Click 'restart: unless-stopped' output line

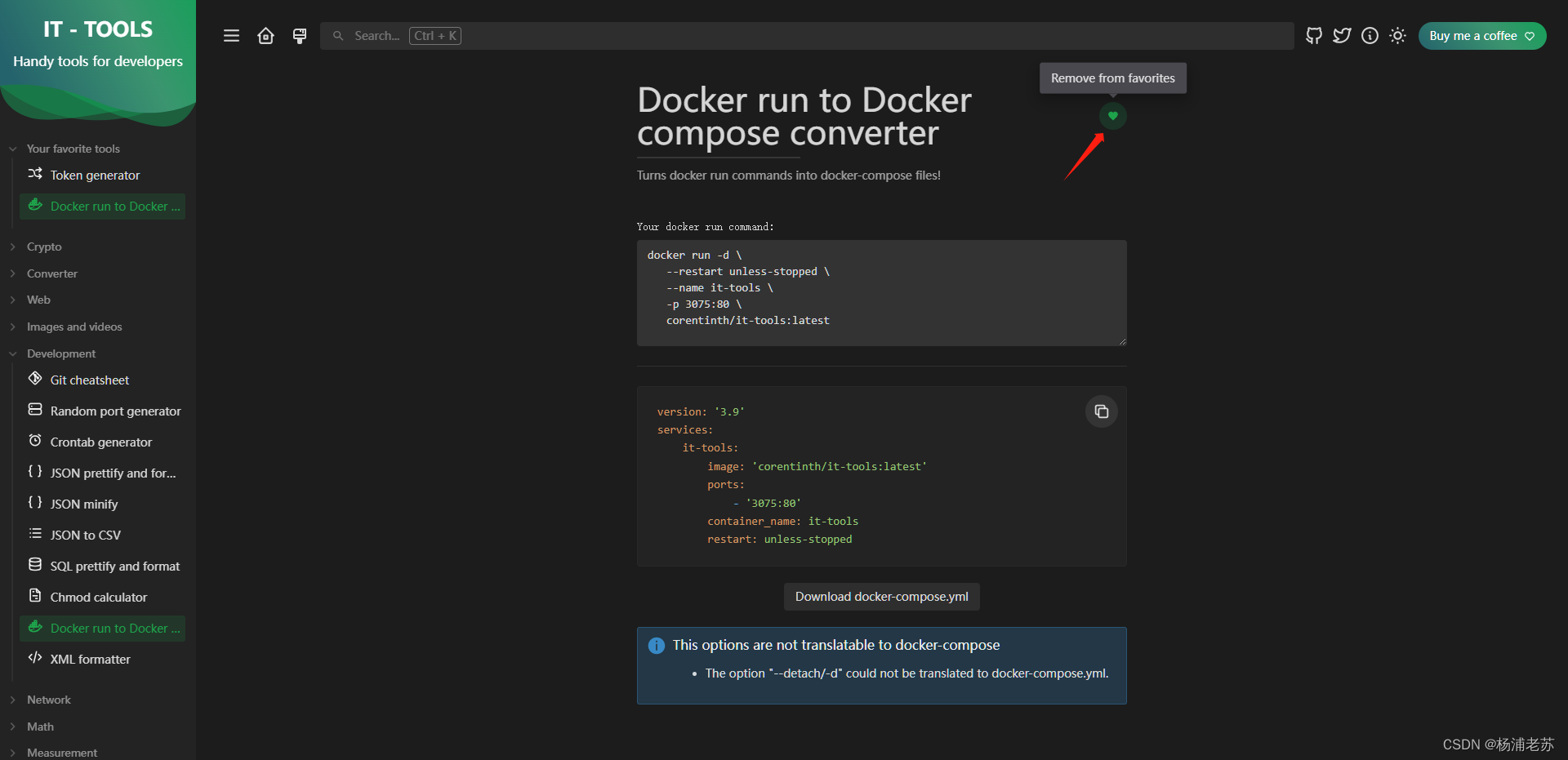(779, 540)
